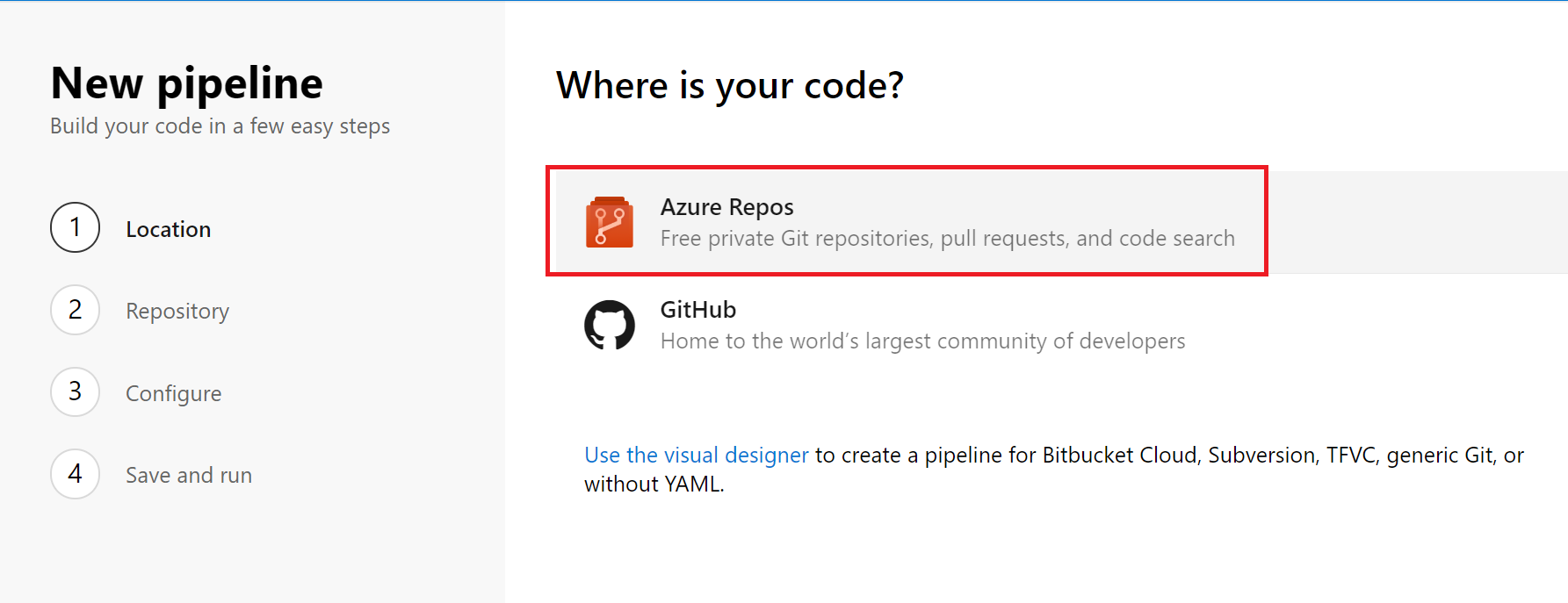Click the step 4 circle
1568x603 pixels.
[76, 474]
